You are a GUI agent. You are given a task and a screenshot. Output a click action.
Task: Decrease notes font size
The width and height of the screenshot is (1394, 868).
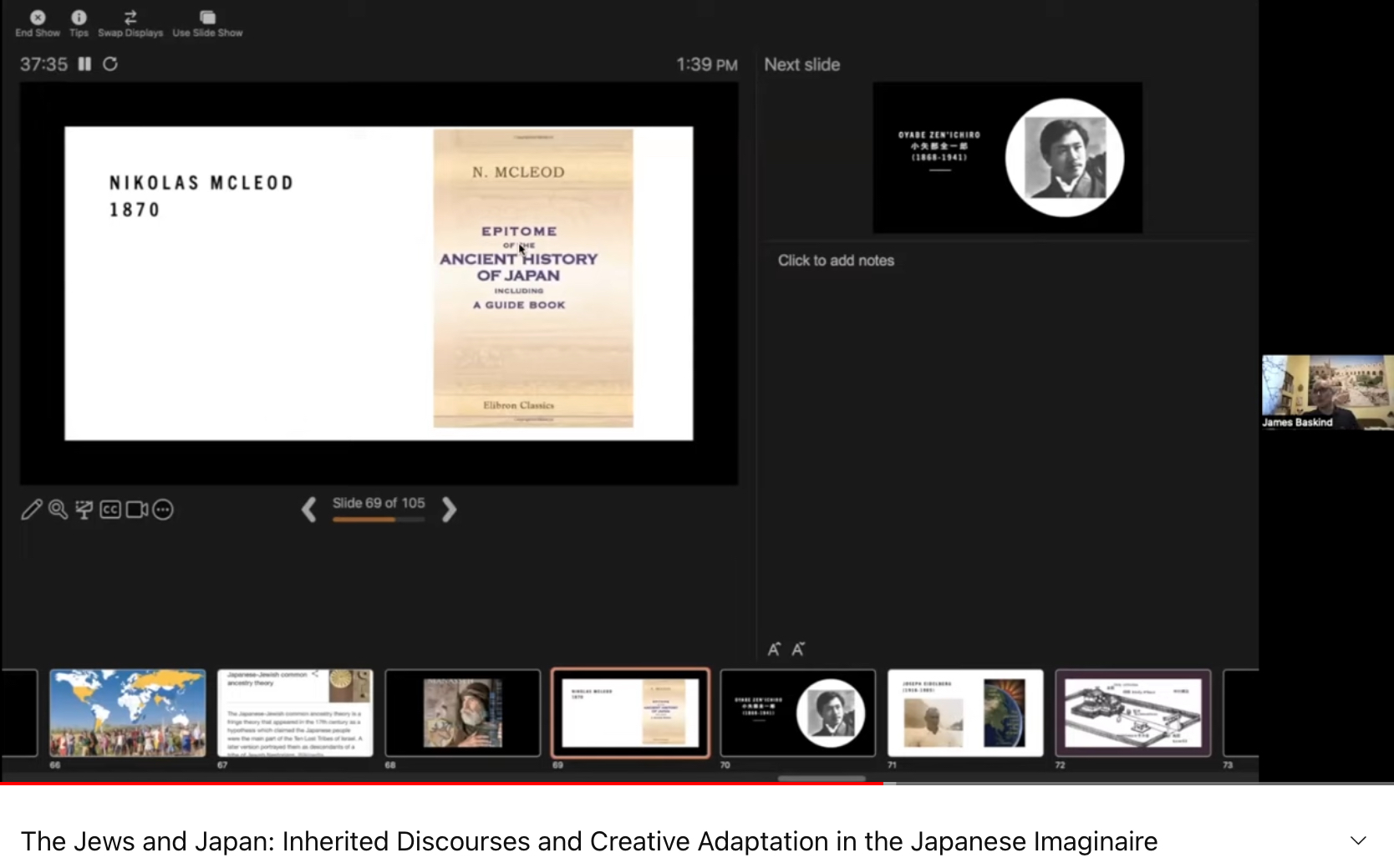click(x=798, y=649)
